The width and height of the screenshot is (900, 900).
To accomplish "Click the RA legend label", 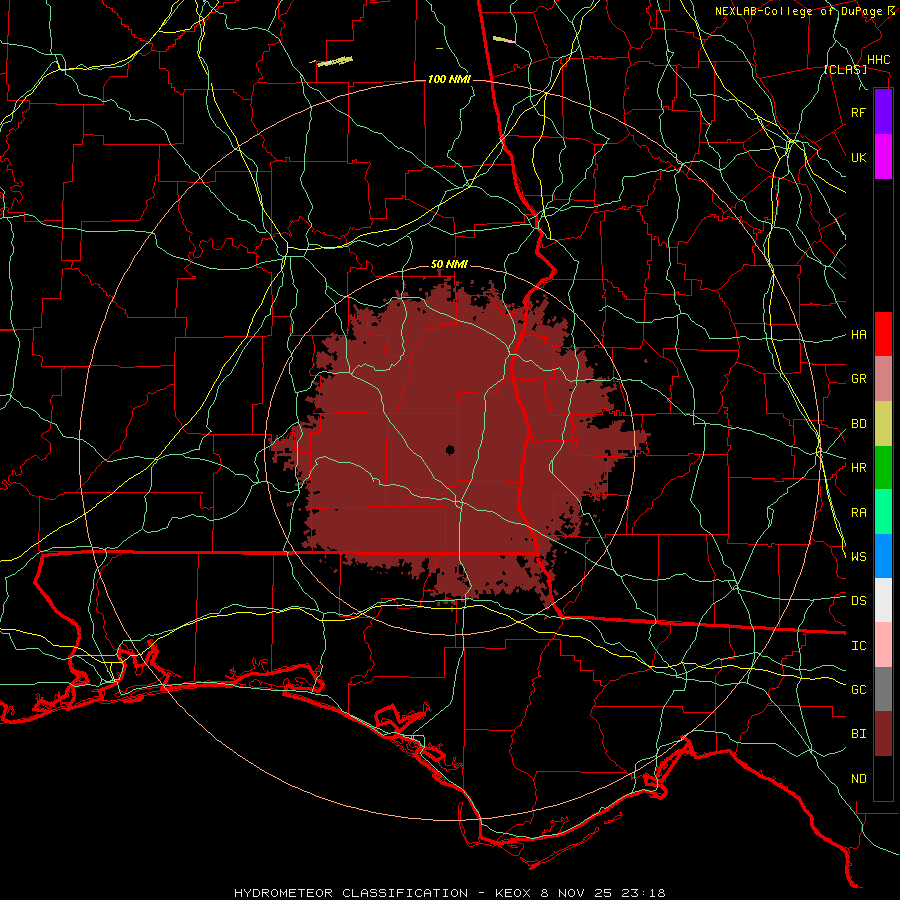I will pyautogui.click(x=858, y=513).
